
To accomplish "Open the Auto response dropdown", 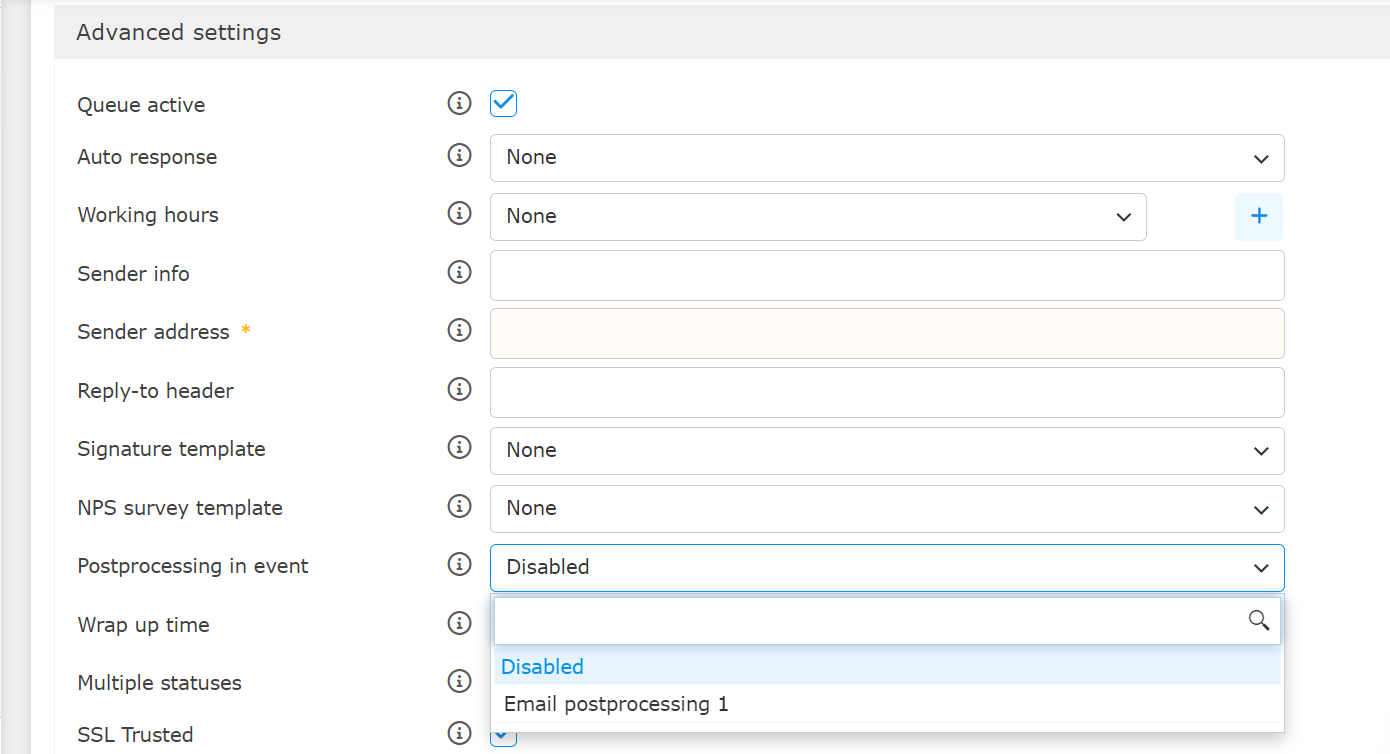I will 887,158.
